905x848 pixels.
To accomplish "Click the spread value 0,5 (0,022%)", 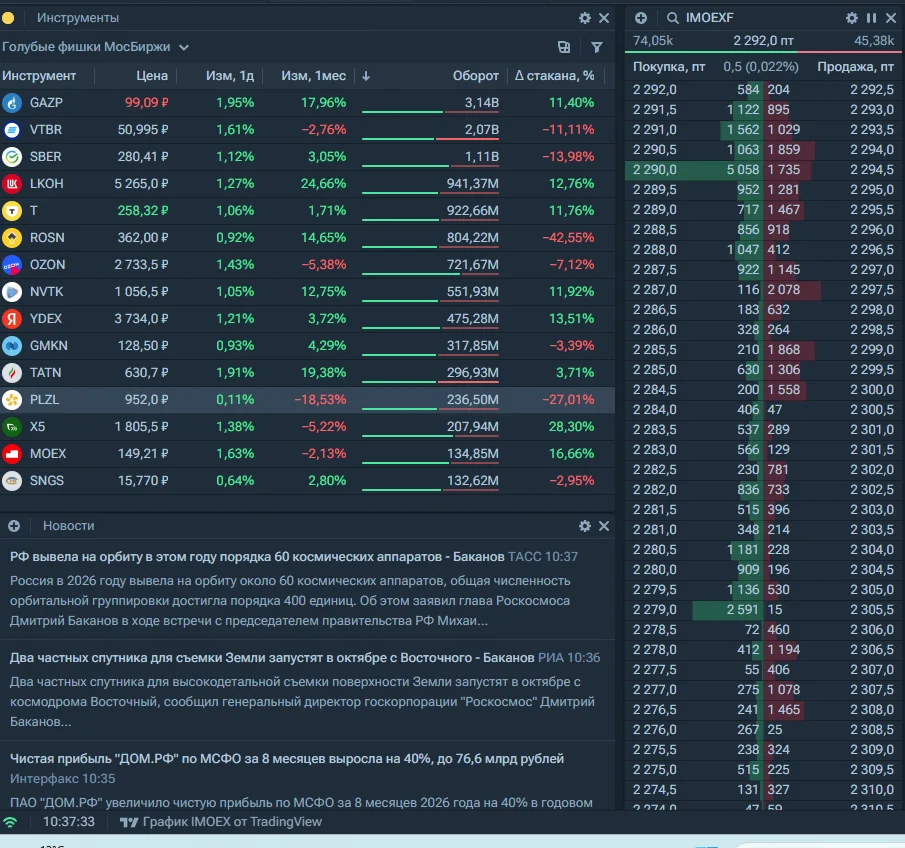I will [x=761, y=67].
